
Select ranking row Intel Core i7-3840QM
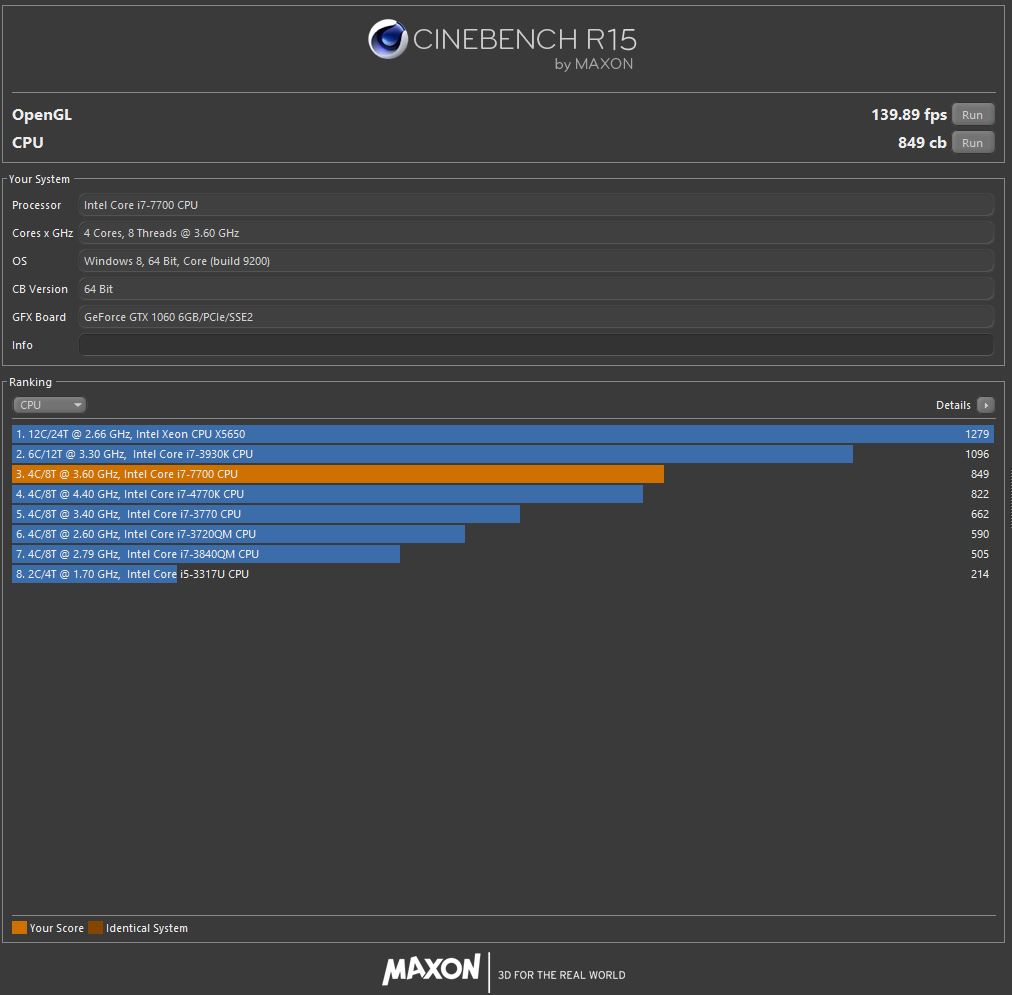tap(503, 554)
